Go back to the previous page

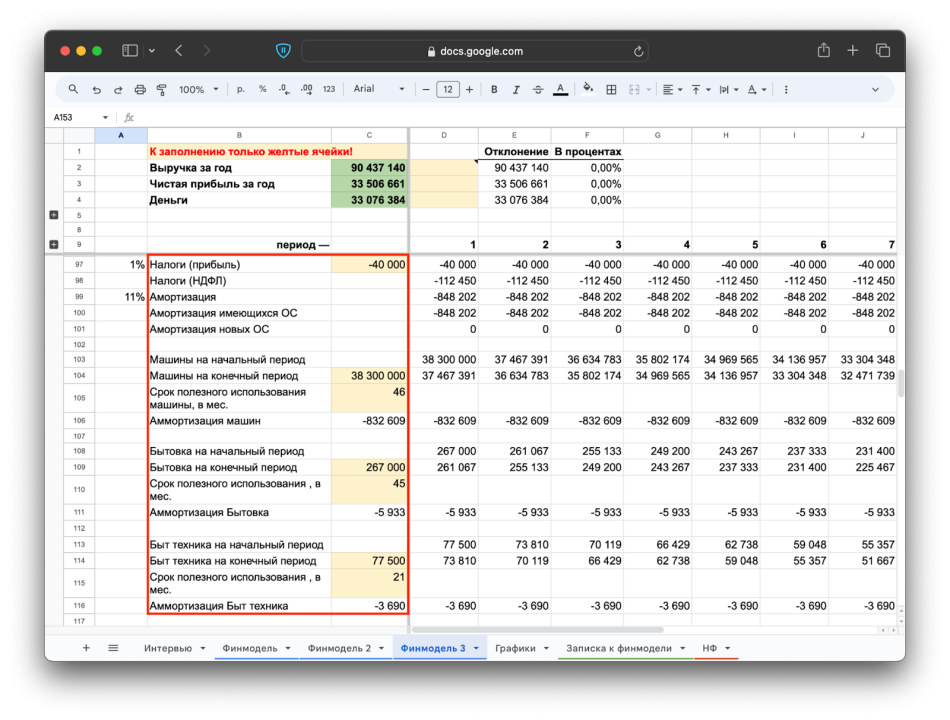(179, 51)
